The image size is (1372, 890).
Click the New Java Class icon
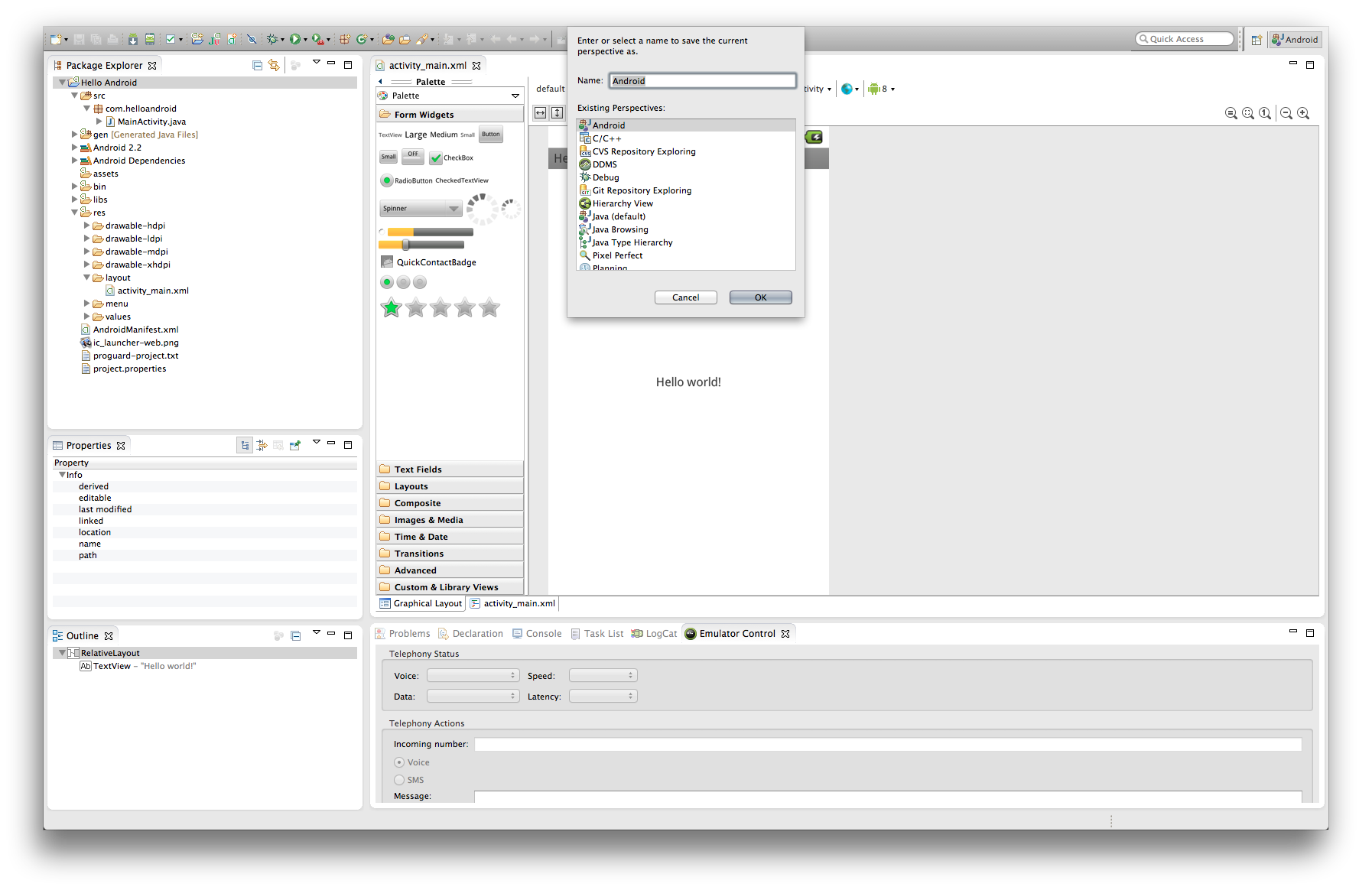click(x=362, y=39)
